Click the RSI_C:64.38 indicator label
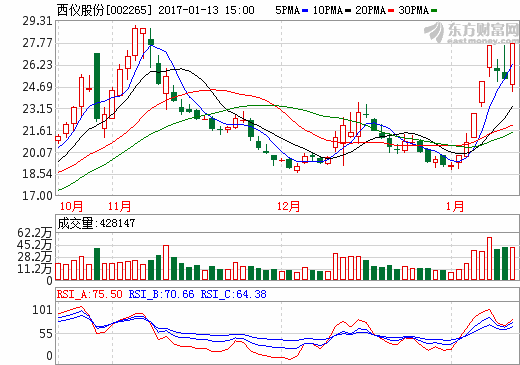This screenshot has width=520, height=365. click(x=233, y=294)
